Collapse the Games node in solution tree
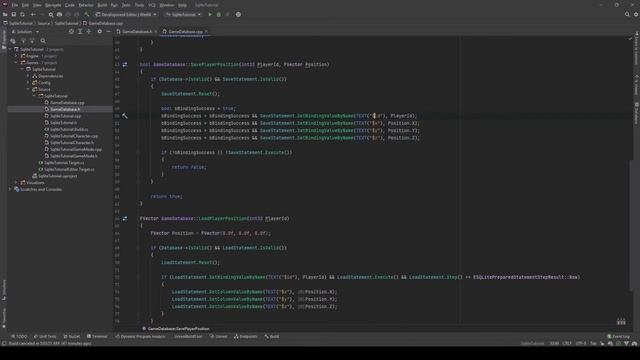This screenshot has width=640, height=360. click(16, 63)
